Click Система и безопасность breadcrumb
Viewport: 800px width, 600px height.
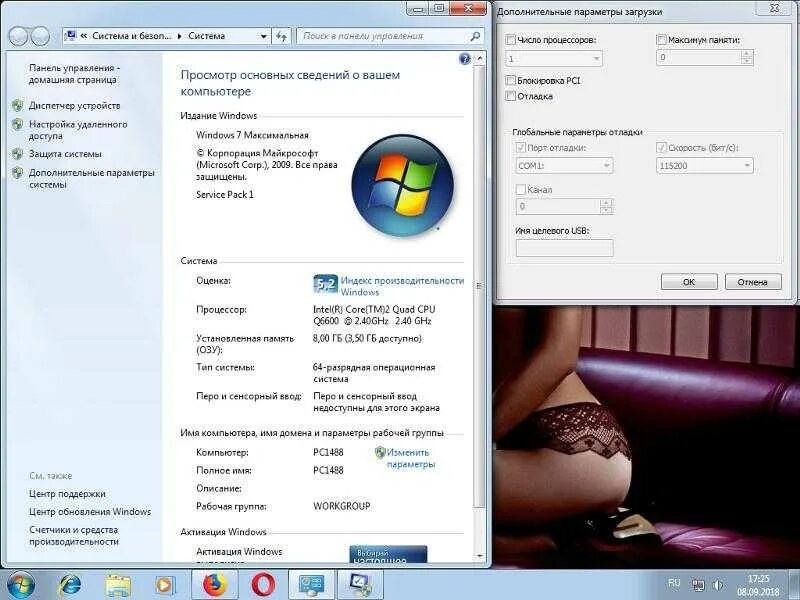click(132, 36)
